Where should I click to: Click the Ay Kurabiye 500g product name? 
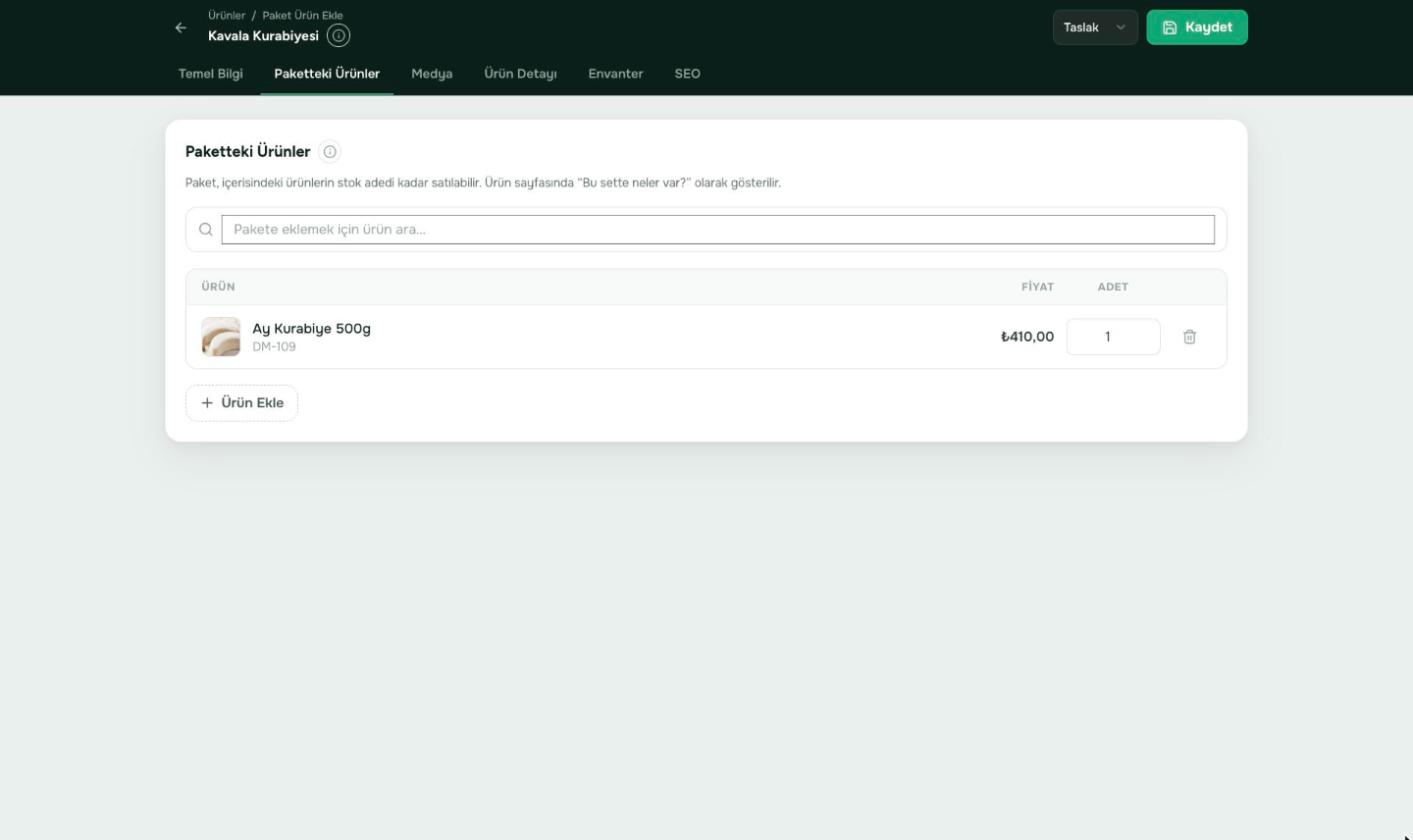pyautogui.click(x=312, y=329)
